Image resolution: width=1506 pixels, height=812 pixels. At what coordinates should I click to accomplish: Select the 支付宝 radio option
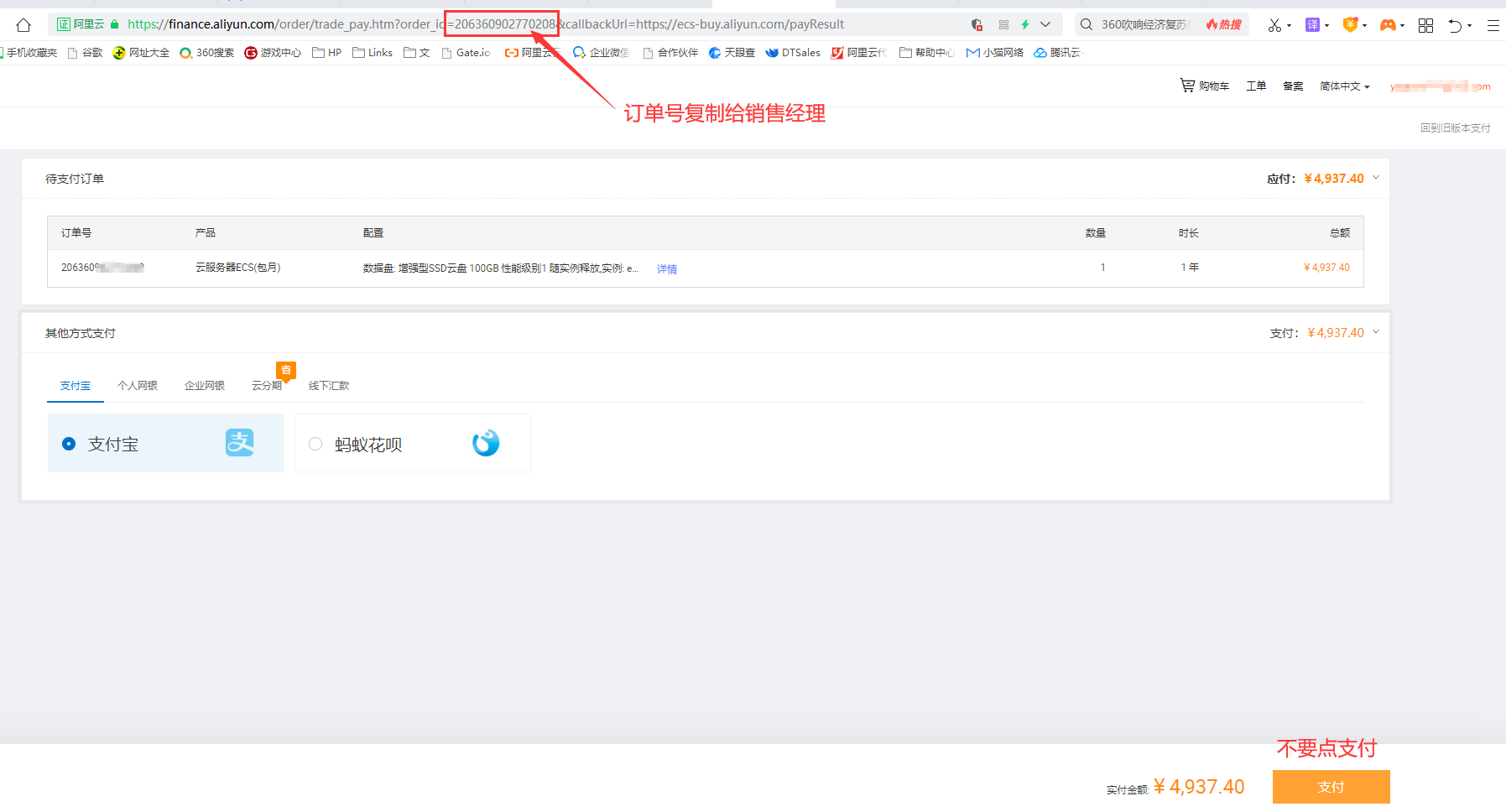click(69, 444)
